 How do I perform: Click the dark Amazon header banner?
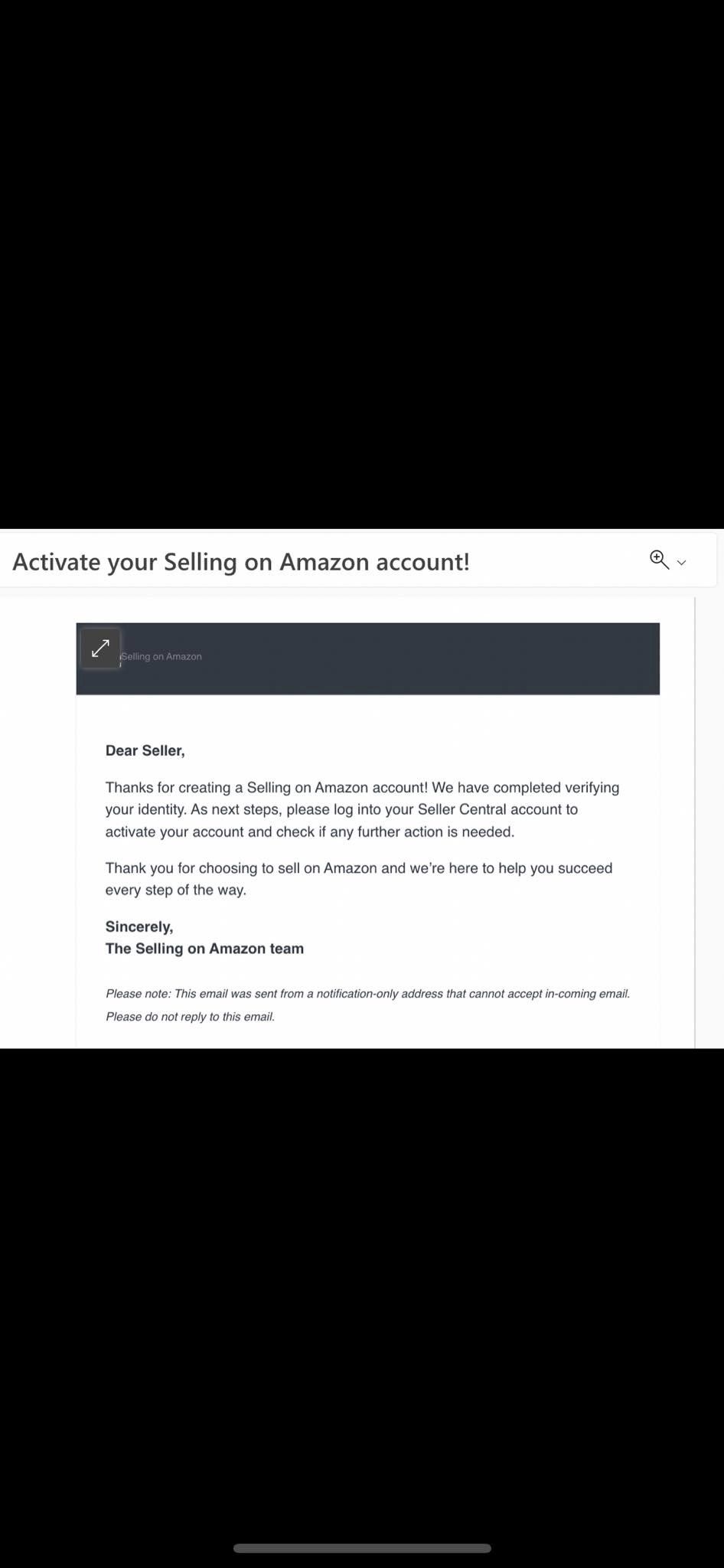367,658
